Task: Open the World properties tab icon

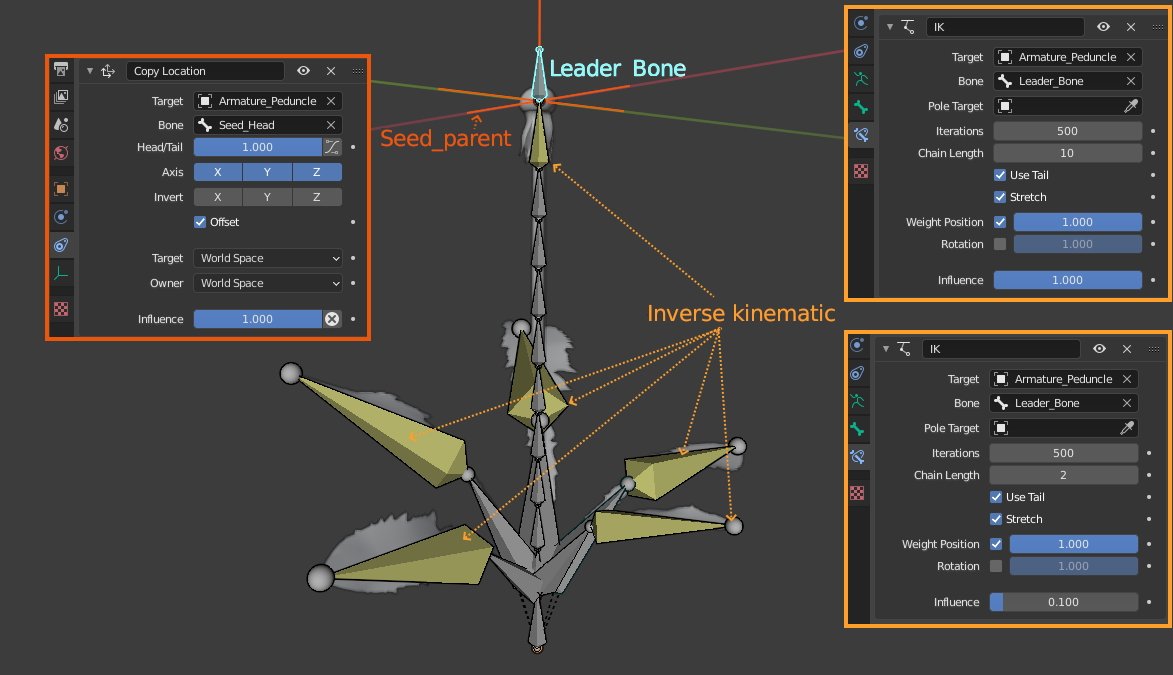Action: tap(61, 153)
